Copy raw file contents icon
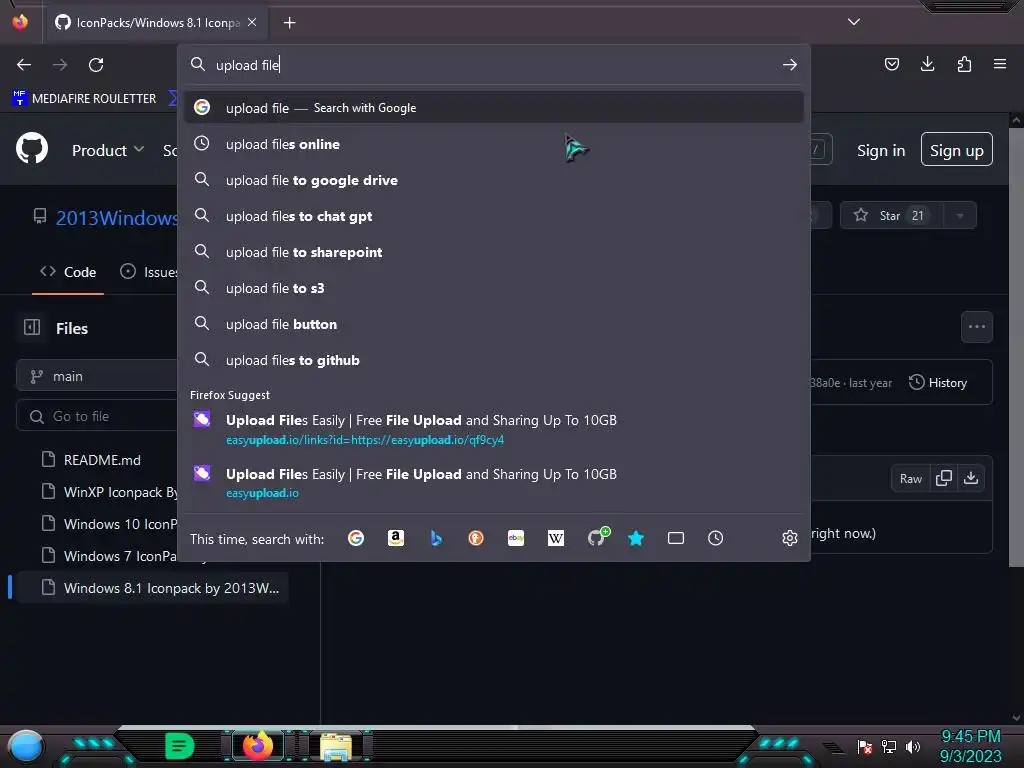The image size is (1024, 768). coord(944,479)
